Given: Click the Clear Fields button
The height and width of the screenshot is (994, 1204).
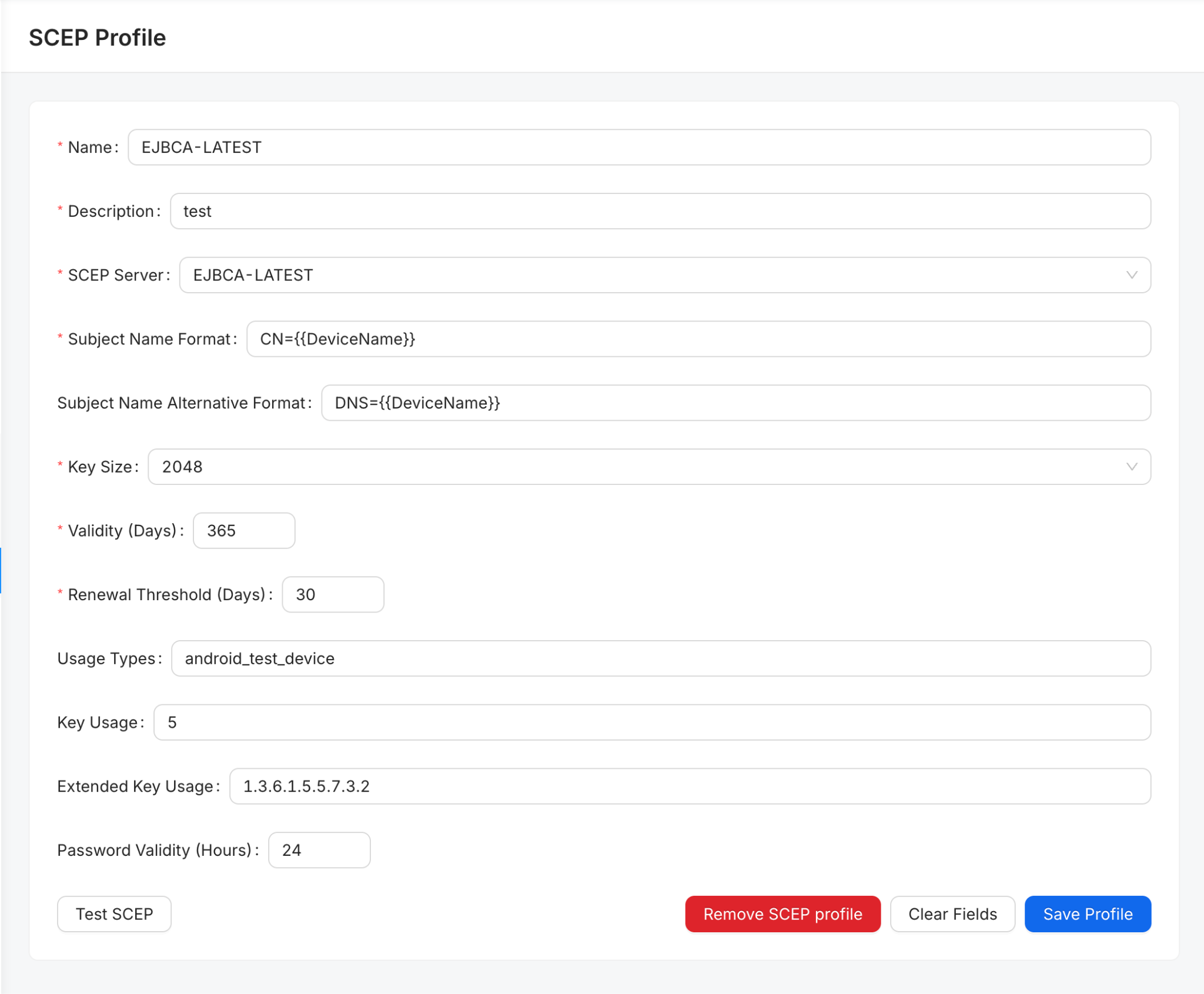Looking at the screenshot, I should [x=952, y=914].
